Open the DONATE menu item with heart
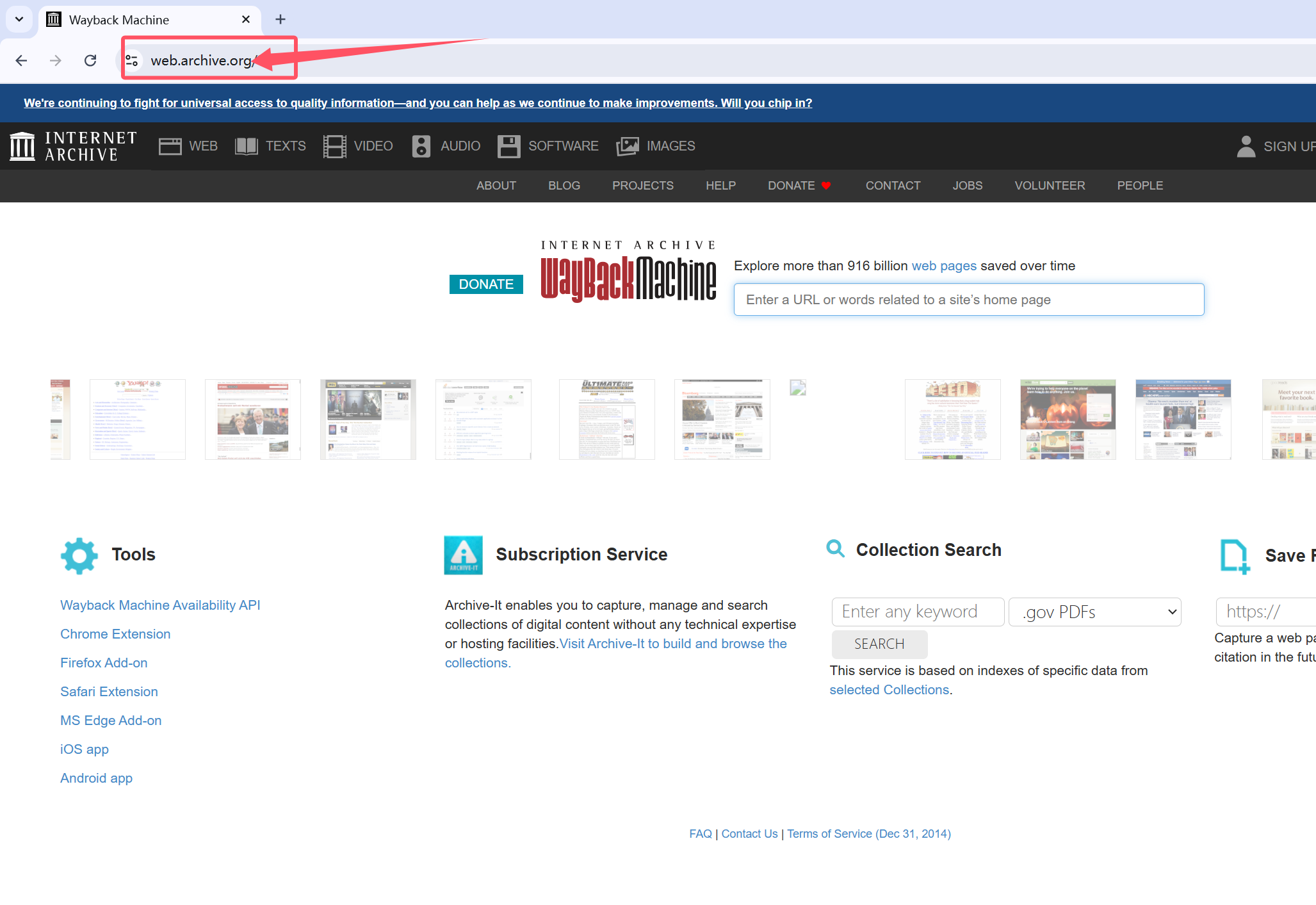 point(799,186)
